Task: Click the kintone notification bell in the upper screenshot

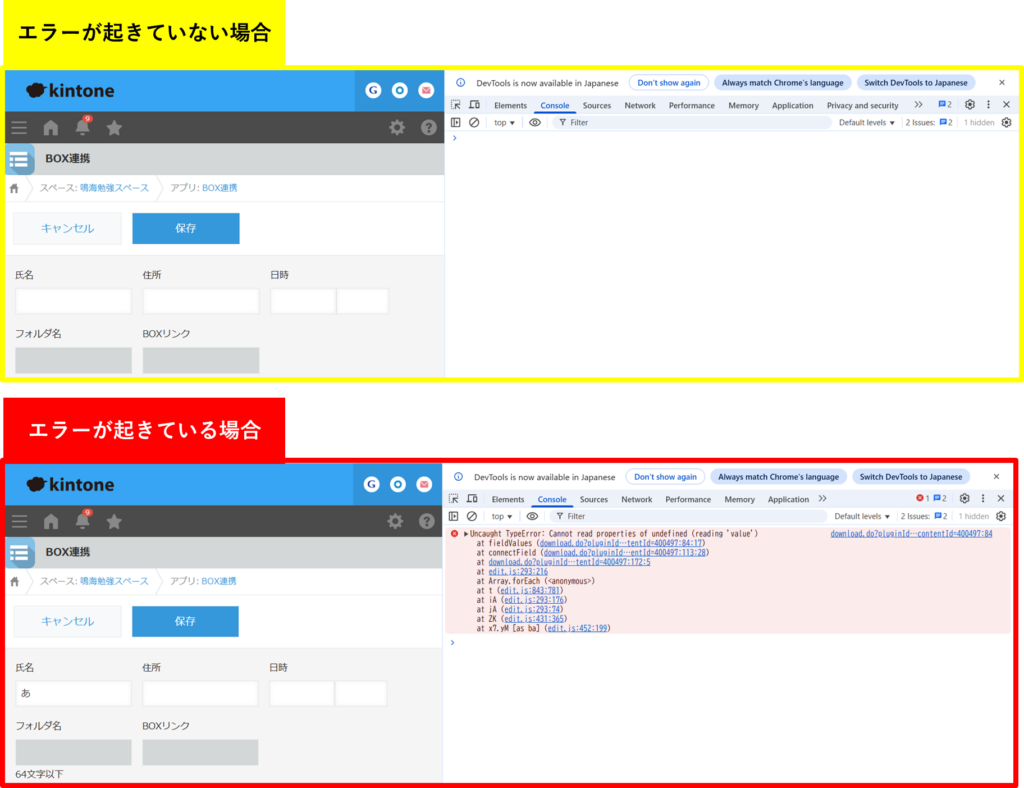Action: click(x=82, y=127)
